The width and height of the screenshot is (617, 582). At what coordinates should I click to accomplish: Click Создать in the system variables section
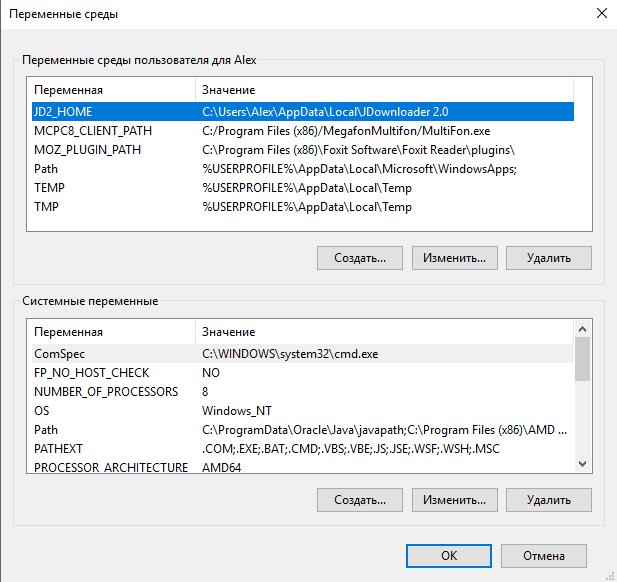click(359, 499)
